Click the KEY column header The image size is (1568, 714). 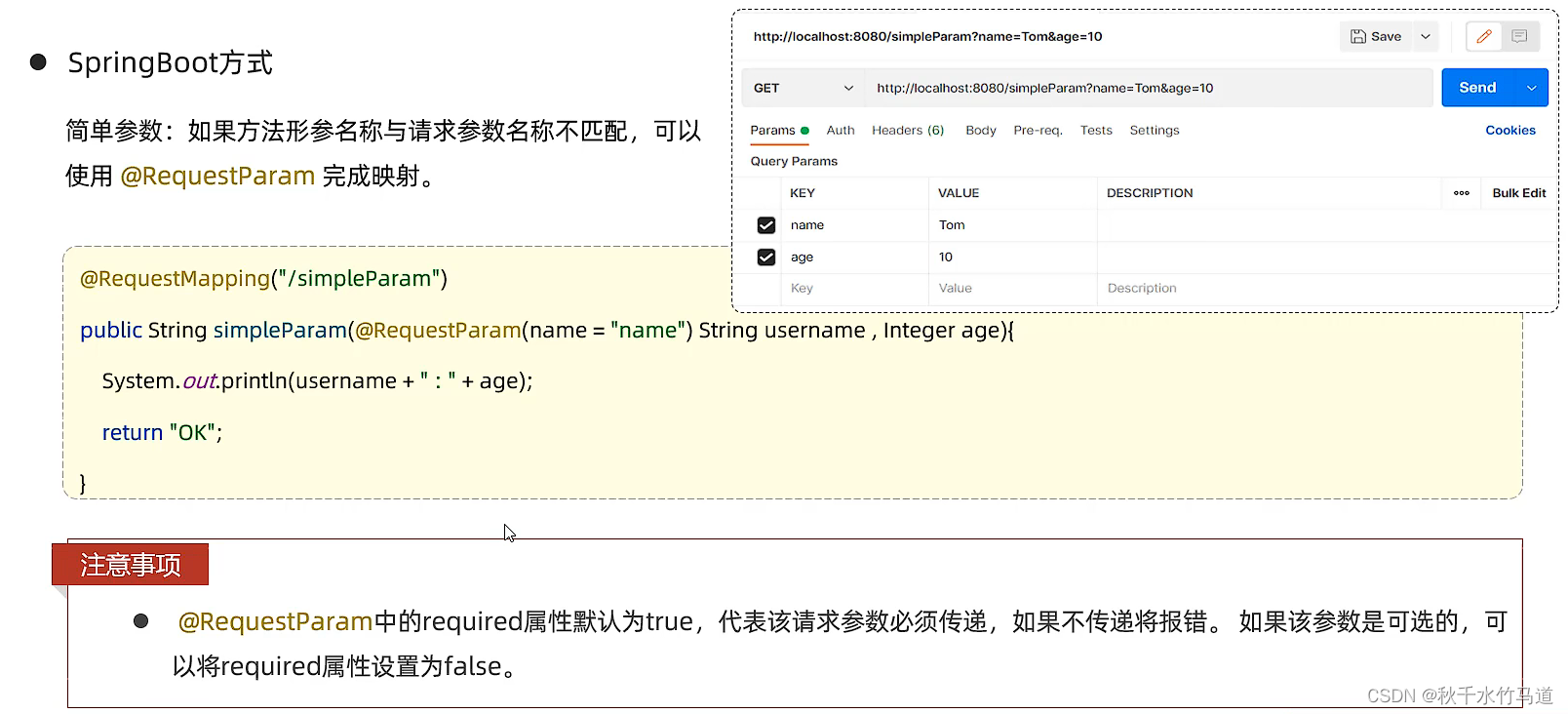pyautogui.click(x=803, y=193)
